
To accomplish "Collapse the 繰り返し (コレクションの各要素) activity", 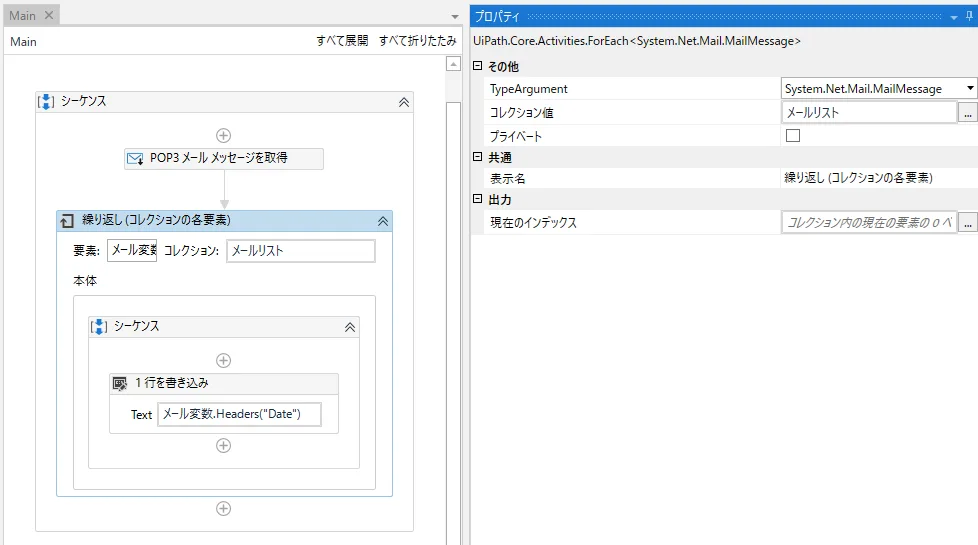I will point(383,221).
